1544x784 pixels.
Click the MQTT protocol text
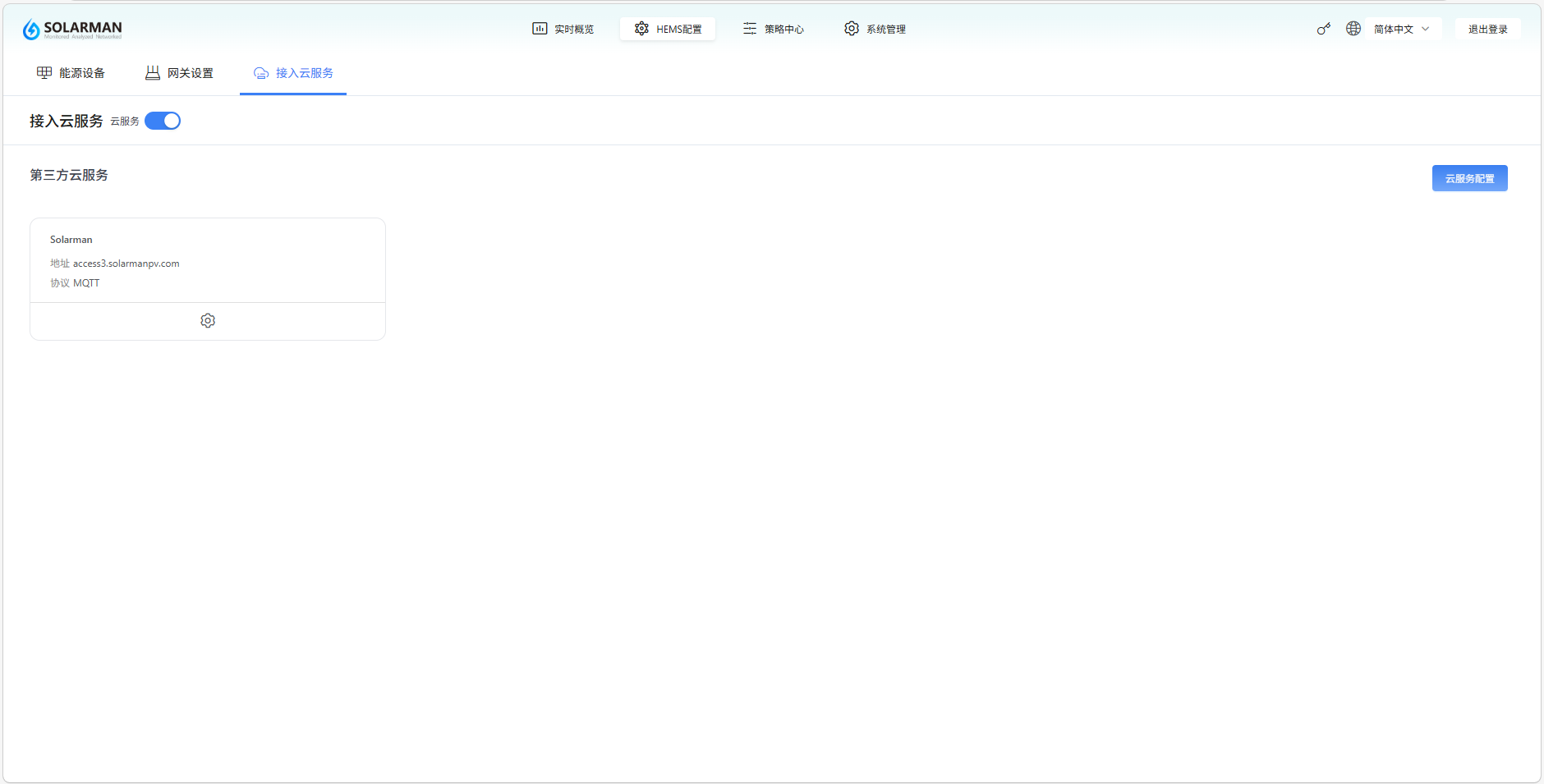tap(86, 283)
